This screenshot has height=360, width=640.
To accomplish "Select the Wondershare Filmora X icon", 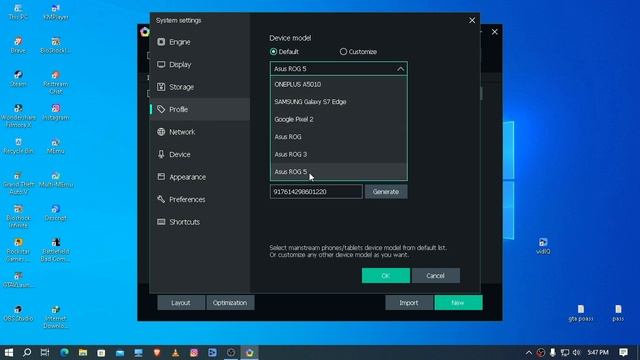I will 18,116.
